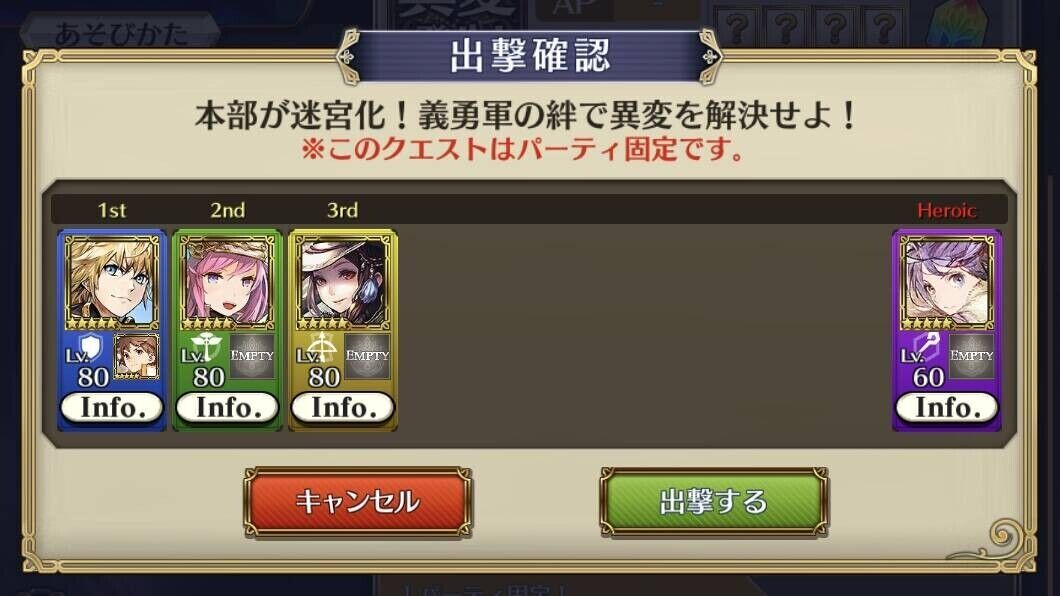Select the shield class icon on first card
This screenshot has height=596, width=1060.
click(90, 349)
